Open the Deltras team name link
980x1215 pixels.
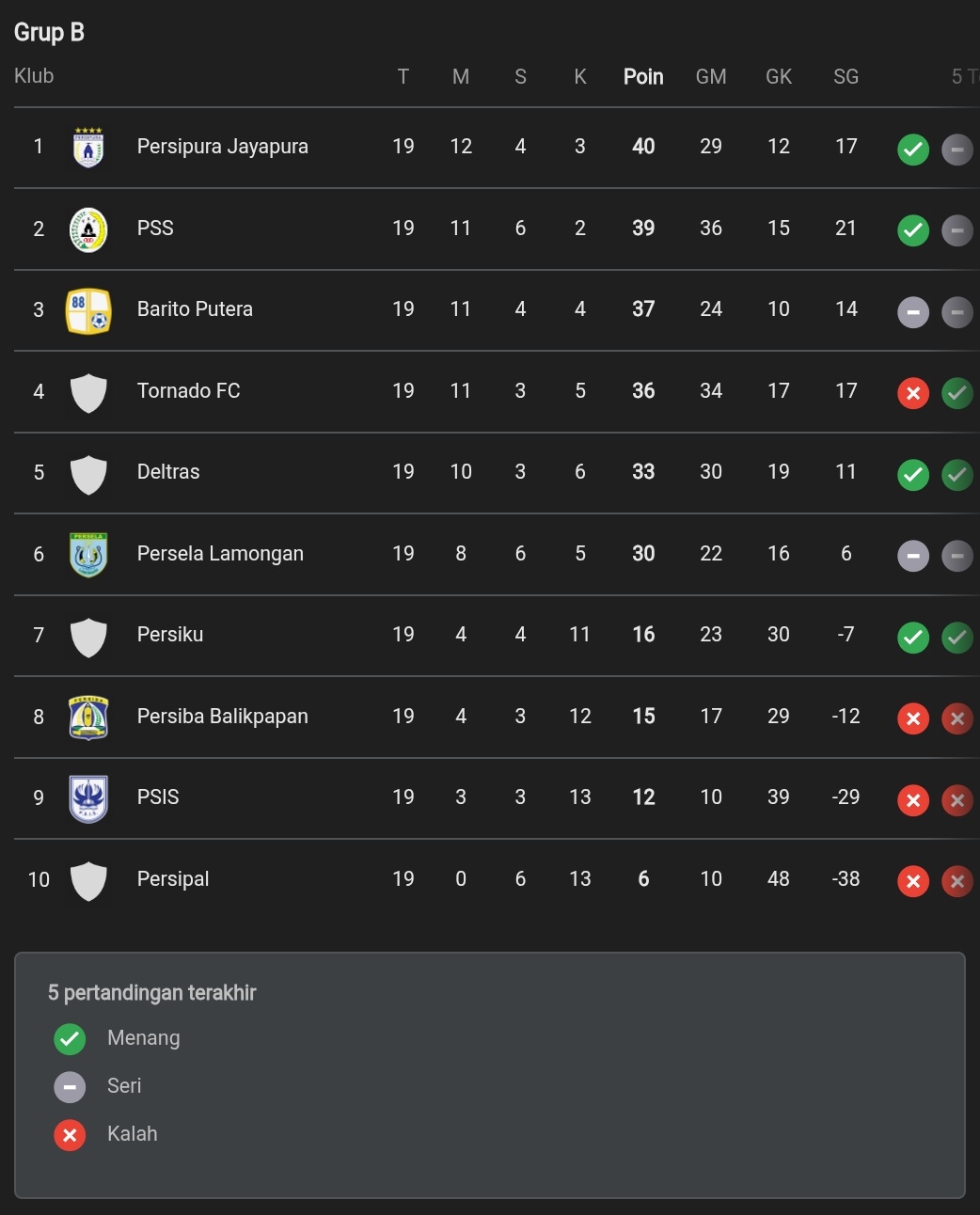pyautogui.click(x=168, y=472)
